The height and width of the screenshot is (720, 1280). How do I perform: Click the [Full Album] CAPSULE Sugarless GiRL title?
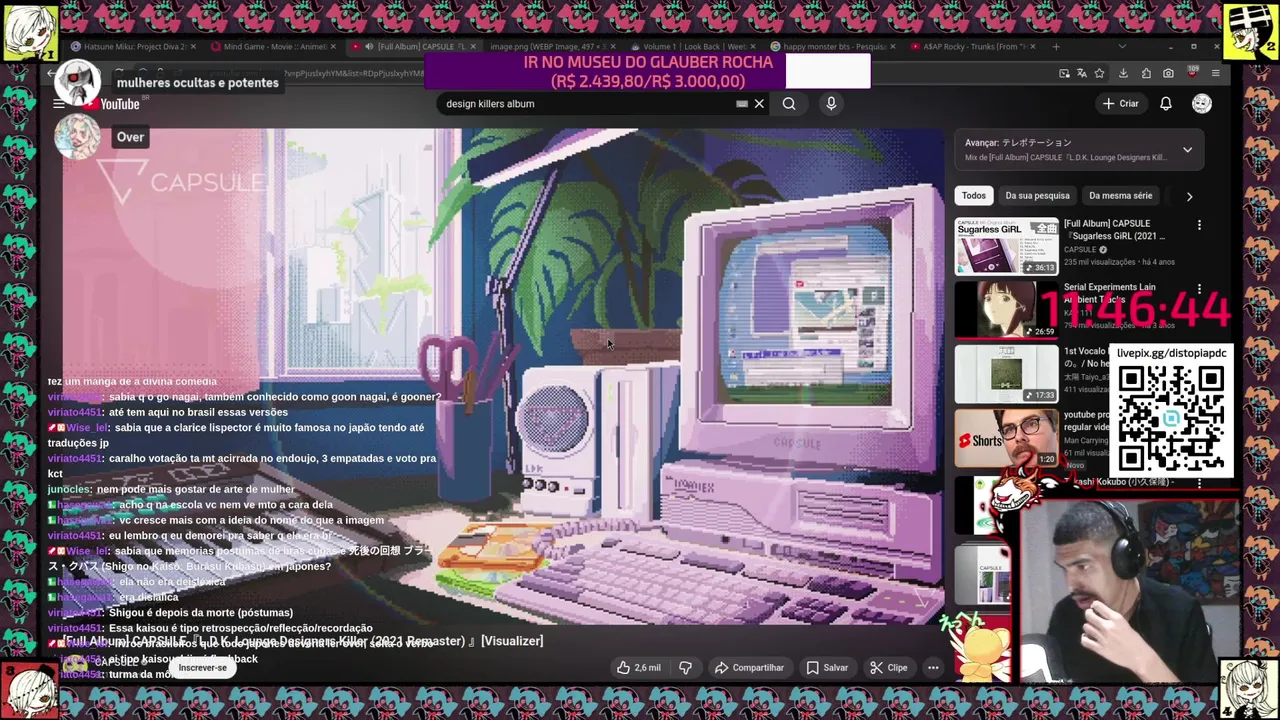coord(1114,230)
